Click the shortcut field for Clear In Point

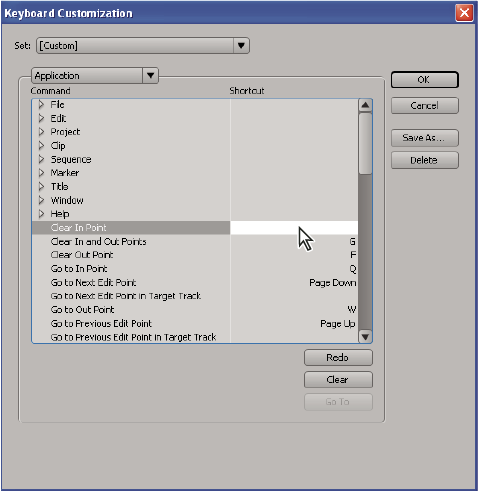click(x=294, y=228)
